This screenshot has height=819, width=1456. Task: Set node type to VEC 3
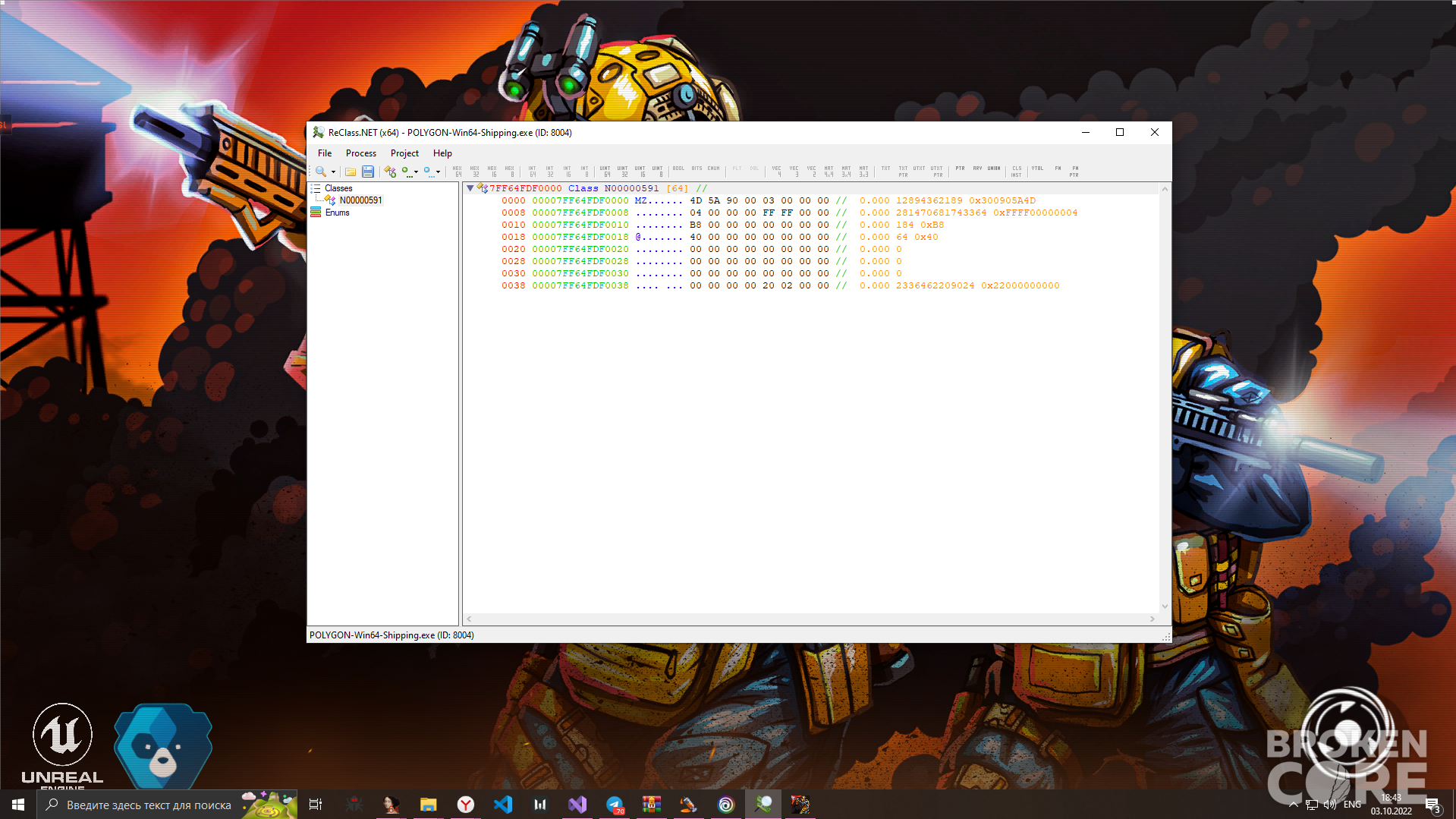[x=794, y=172]
